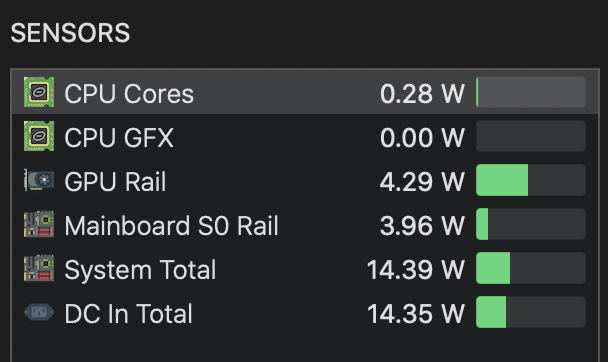Screen dimensions: 608x362
Task: Click the SENSORS section heading
Action: [x=70, y=33]
